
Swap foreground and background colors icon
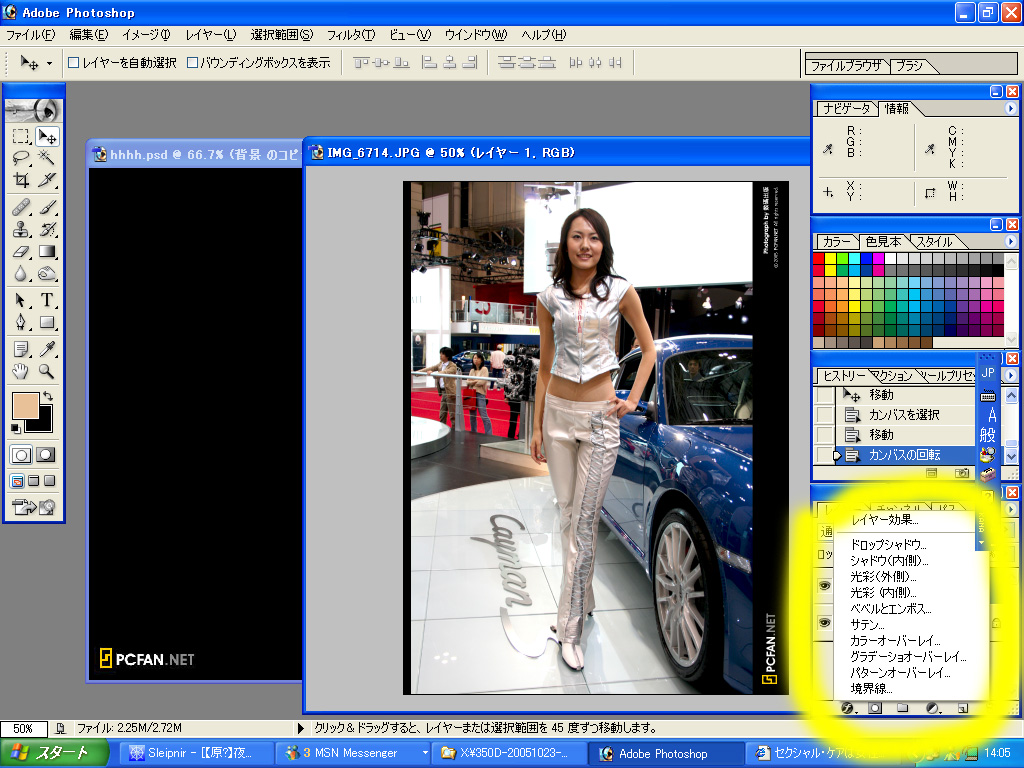47,397
